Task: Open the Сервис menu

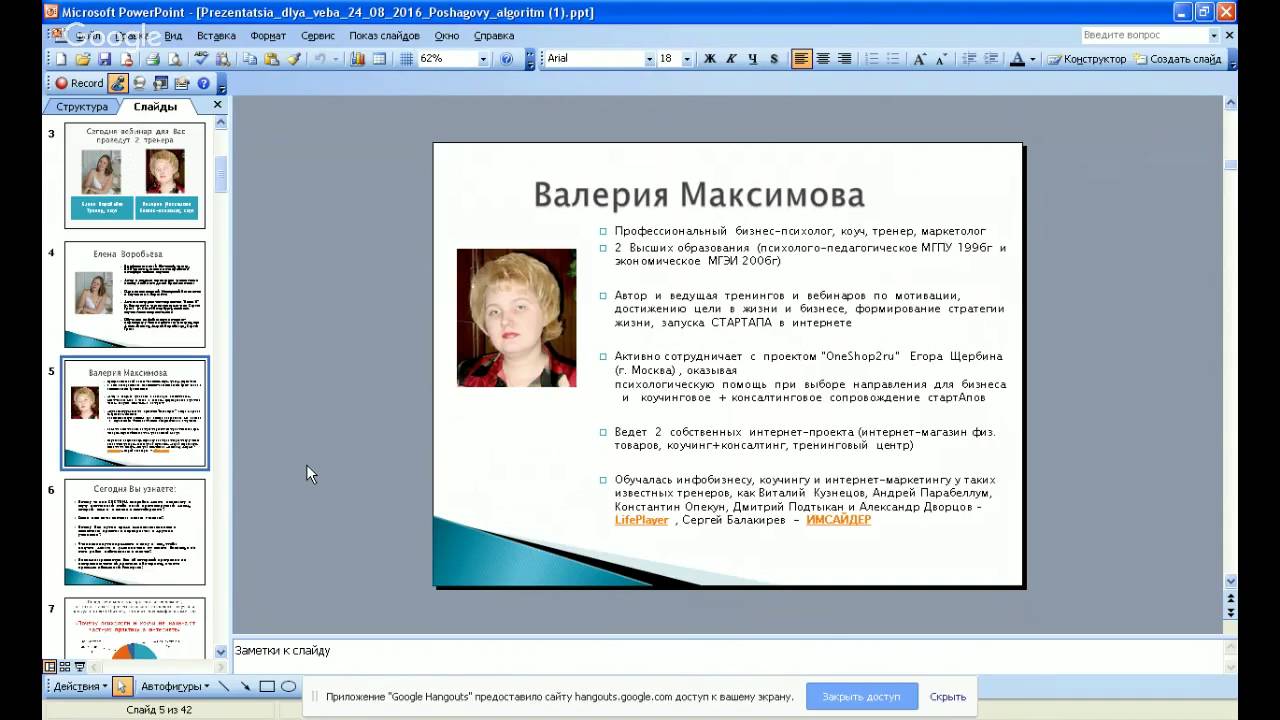Action: pyautogui.click(x=318, y=35)
